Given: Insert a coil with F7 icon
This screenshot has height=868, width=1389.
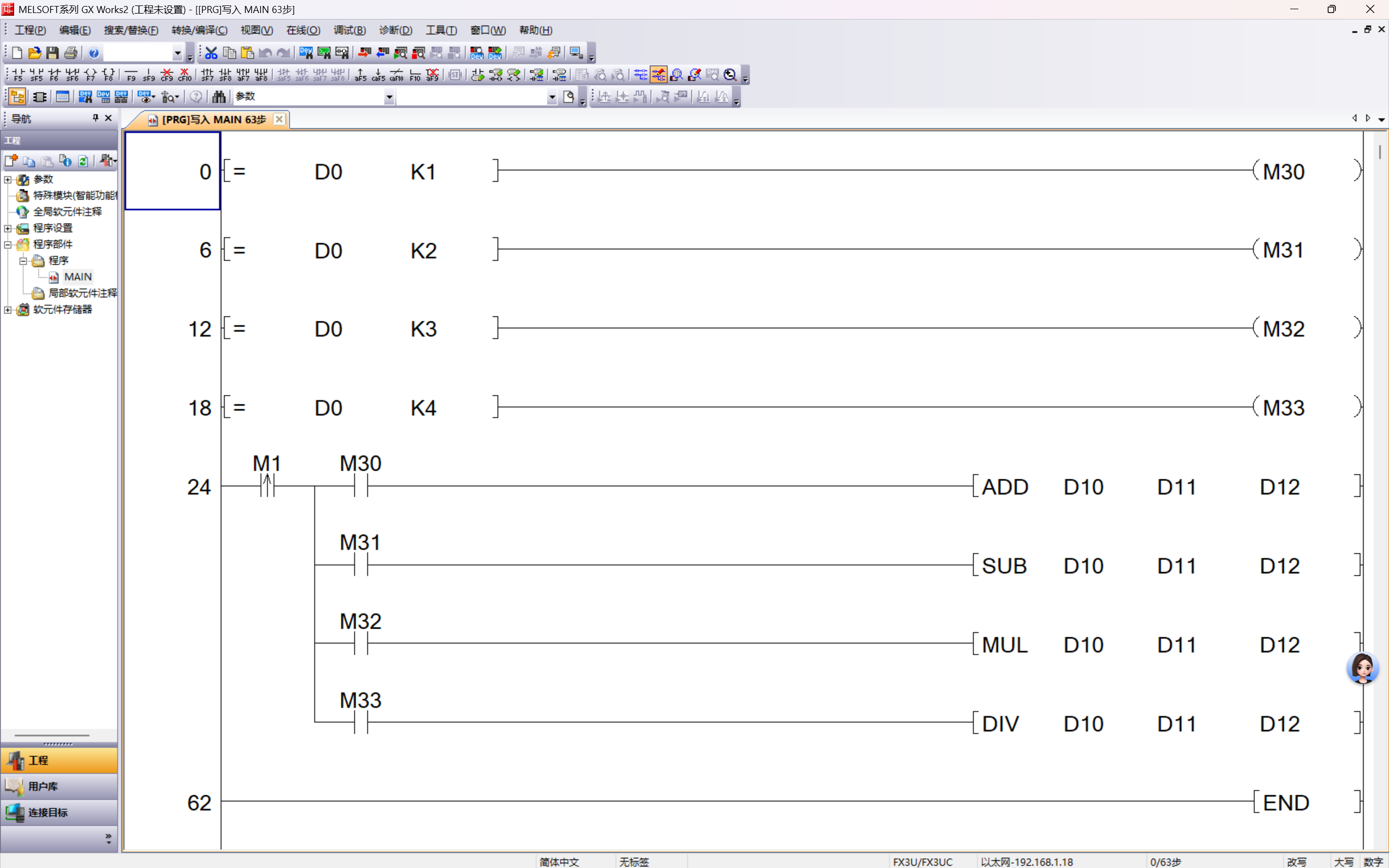Looking at the screenshot, I should pos(90,74).
